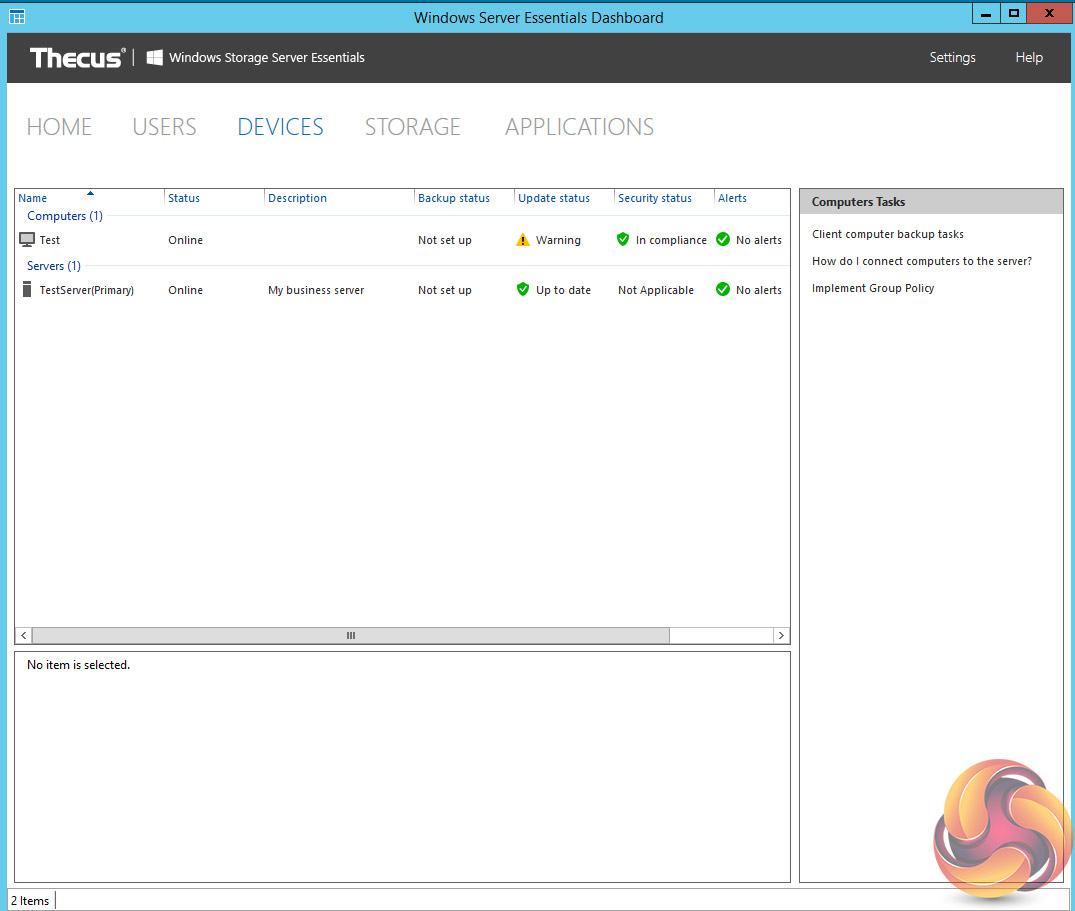This screenshot has height=911, width=1075.
Task: Click the horizontal scrollbar thumb
Action: click(350, 636)
